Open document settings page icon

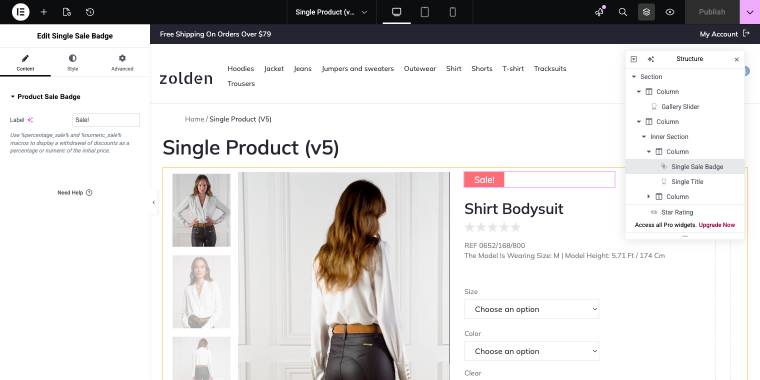(x=67, y=12)
